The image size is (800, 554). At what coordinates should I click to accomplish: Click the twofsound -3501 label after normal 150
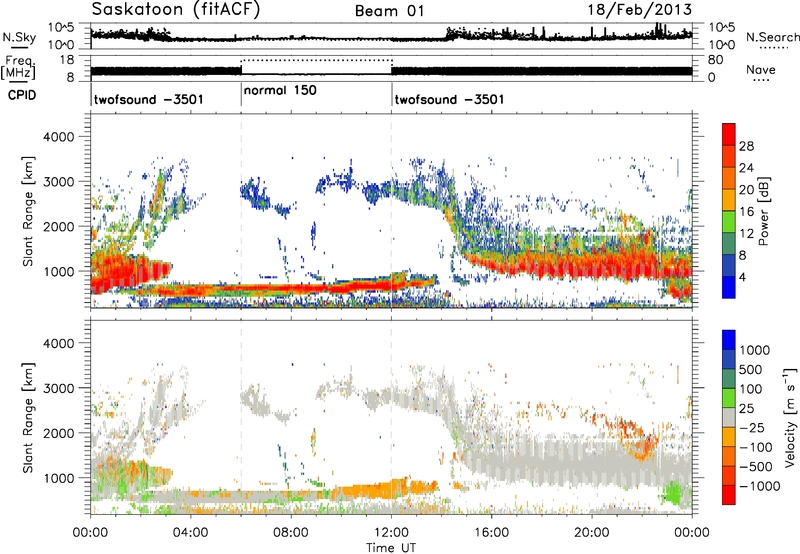449,99
